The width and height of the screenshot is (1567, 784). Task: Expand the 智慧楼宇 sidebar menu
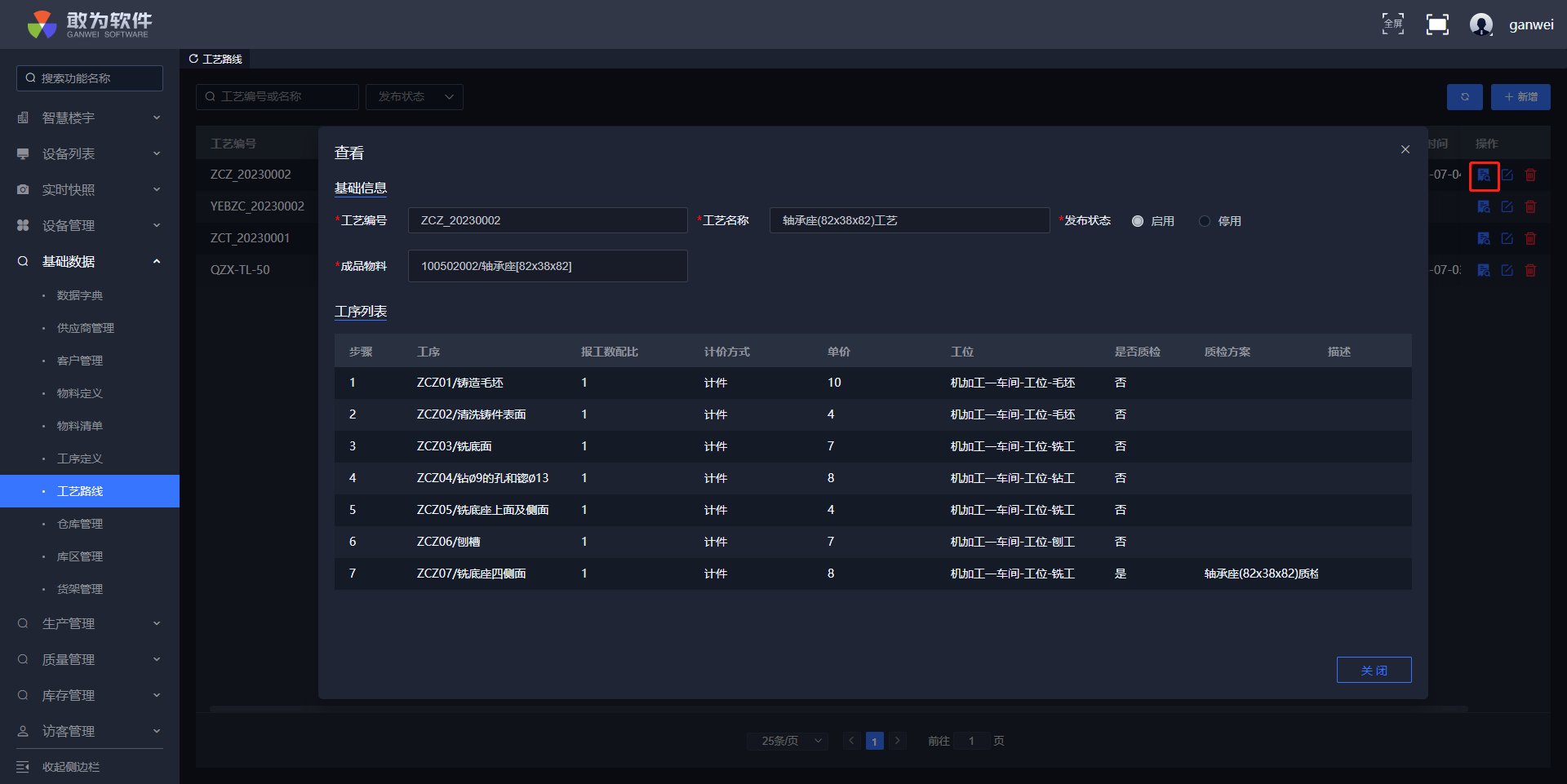(90, 118)
